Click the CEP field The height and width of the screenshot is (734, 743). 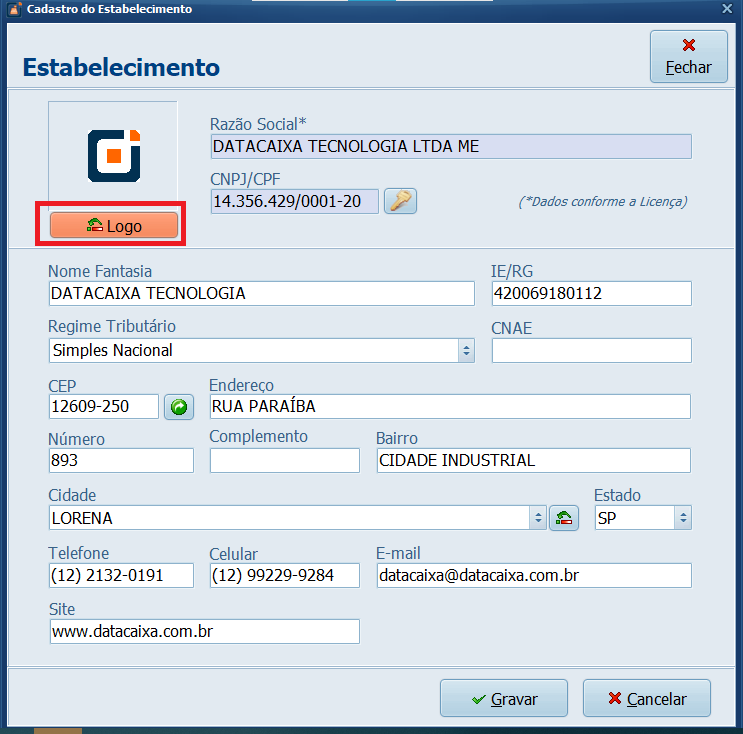(x=104, y=407)
